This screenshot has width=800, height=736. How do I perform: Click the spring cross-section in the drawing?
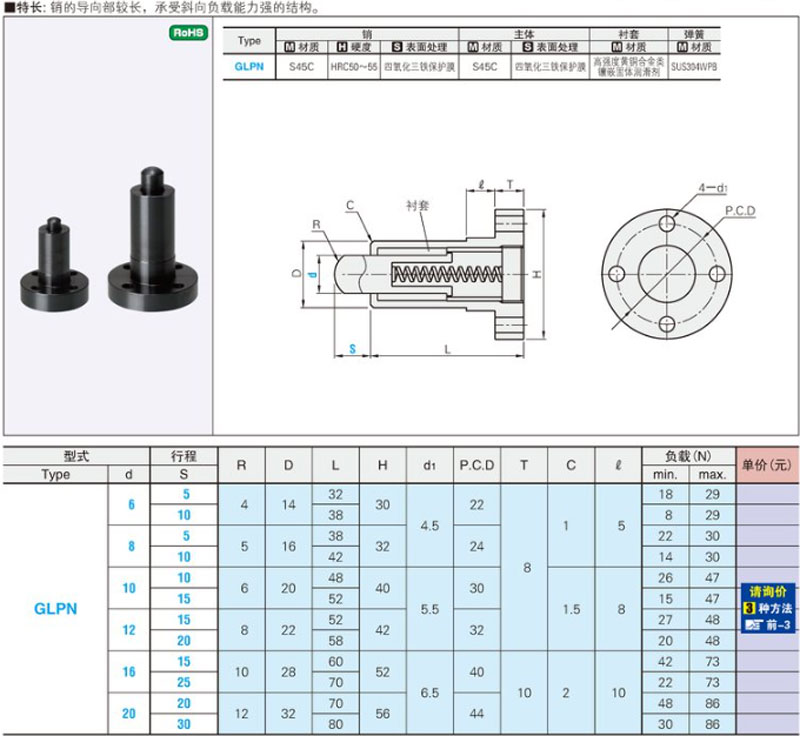point(440,273)
